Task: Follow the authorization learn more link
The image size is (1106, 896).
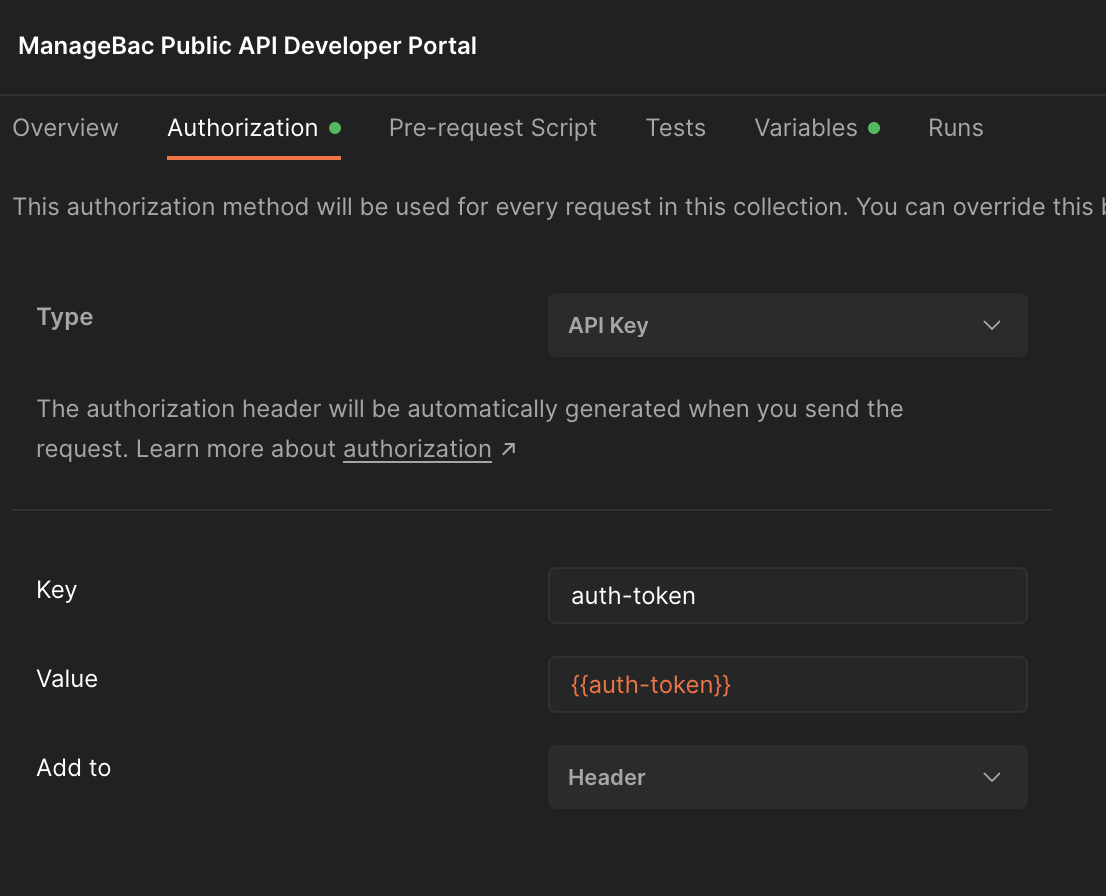Action: click(x=417, y=449)
